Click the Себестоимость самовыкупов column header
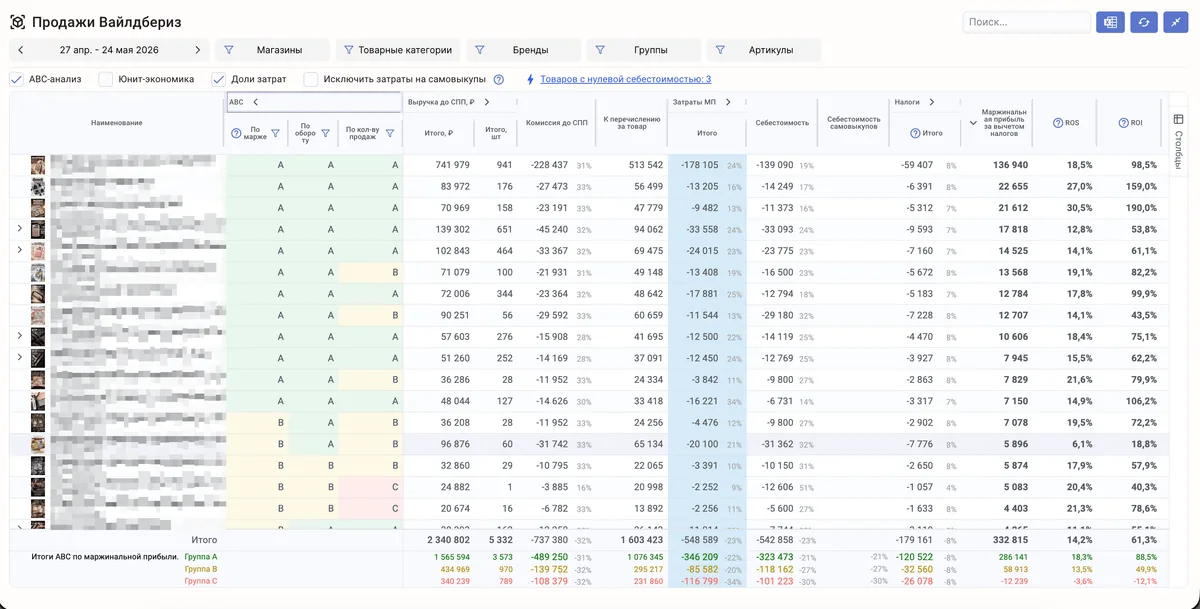Image resolution: width=1200 pixels, height=609 pixels. [853, 123]
